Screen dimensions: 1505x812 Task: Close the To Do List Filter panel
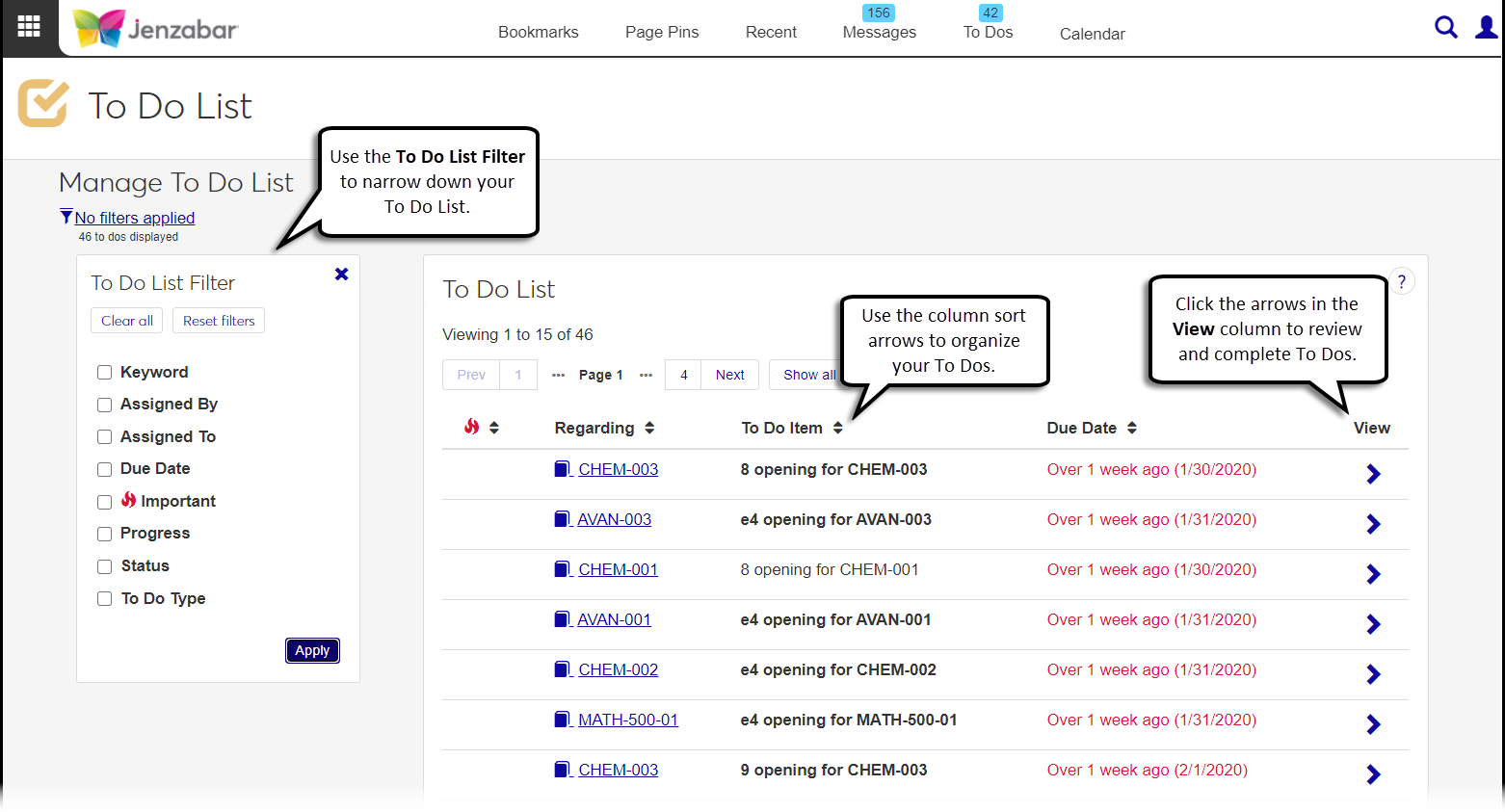[x=341, y=275]
